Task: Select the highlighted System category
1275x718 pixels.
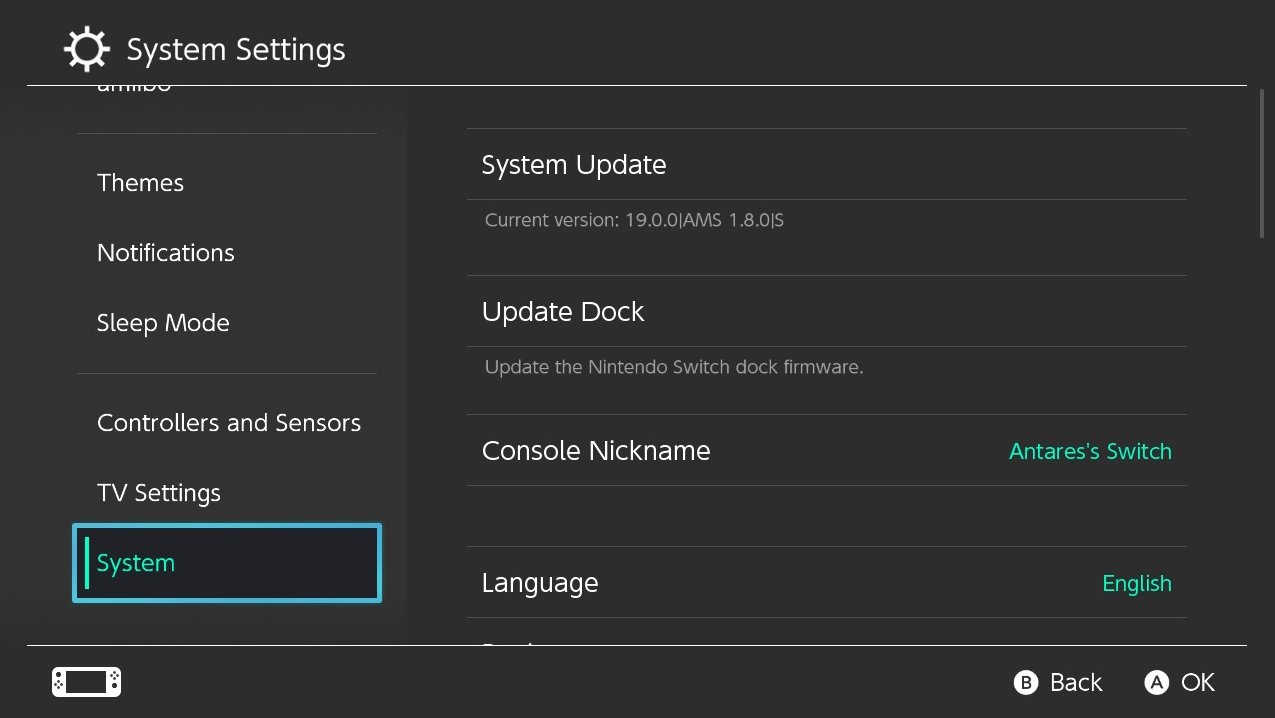Action: [227, 563]
